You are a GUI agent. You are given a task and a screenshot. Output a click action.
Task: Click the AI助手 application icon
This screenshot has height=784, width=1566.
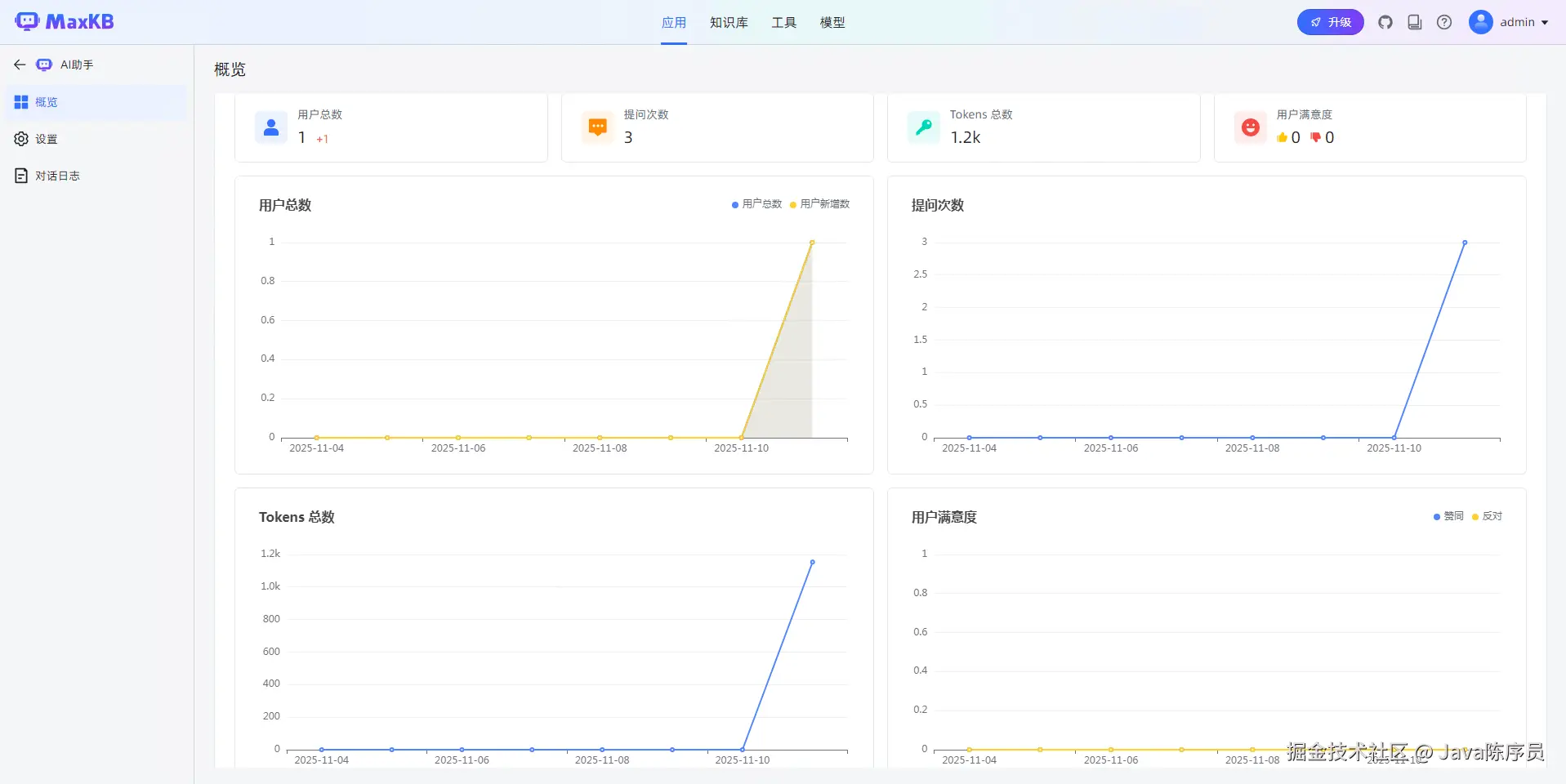[x=44, y=65]
